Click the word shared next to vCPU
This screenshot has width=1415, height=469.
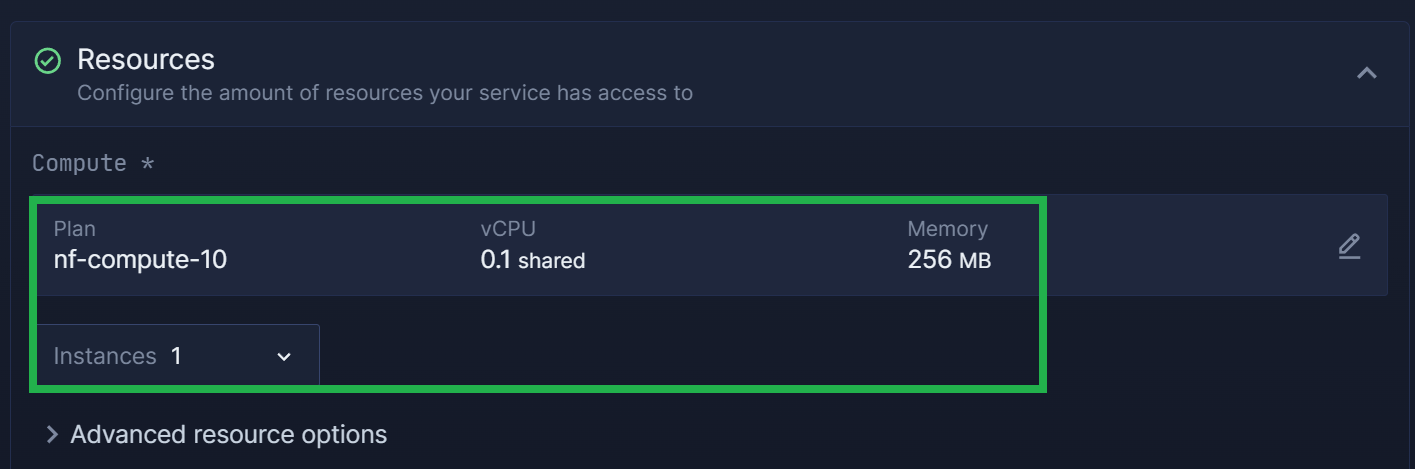coord(552,261)
